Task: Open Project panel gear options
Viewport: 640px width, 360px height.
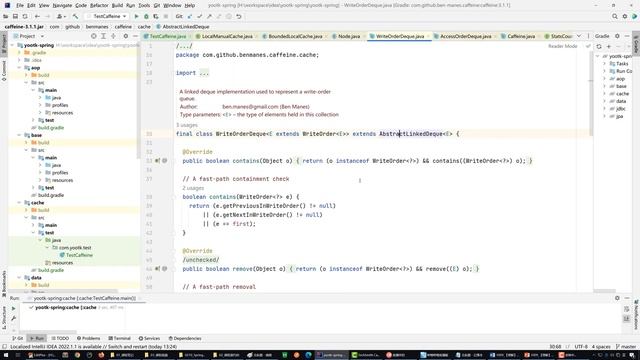Action: tap(125, 36)
